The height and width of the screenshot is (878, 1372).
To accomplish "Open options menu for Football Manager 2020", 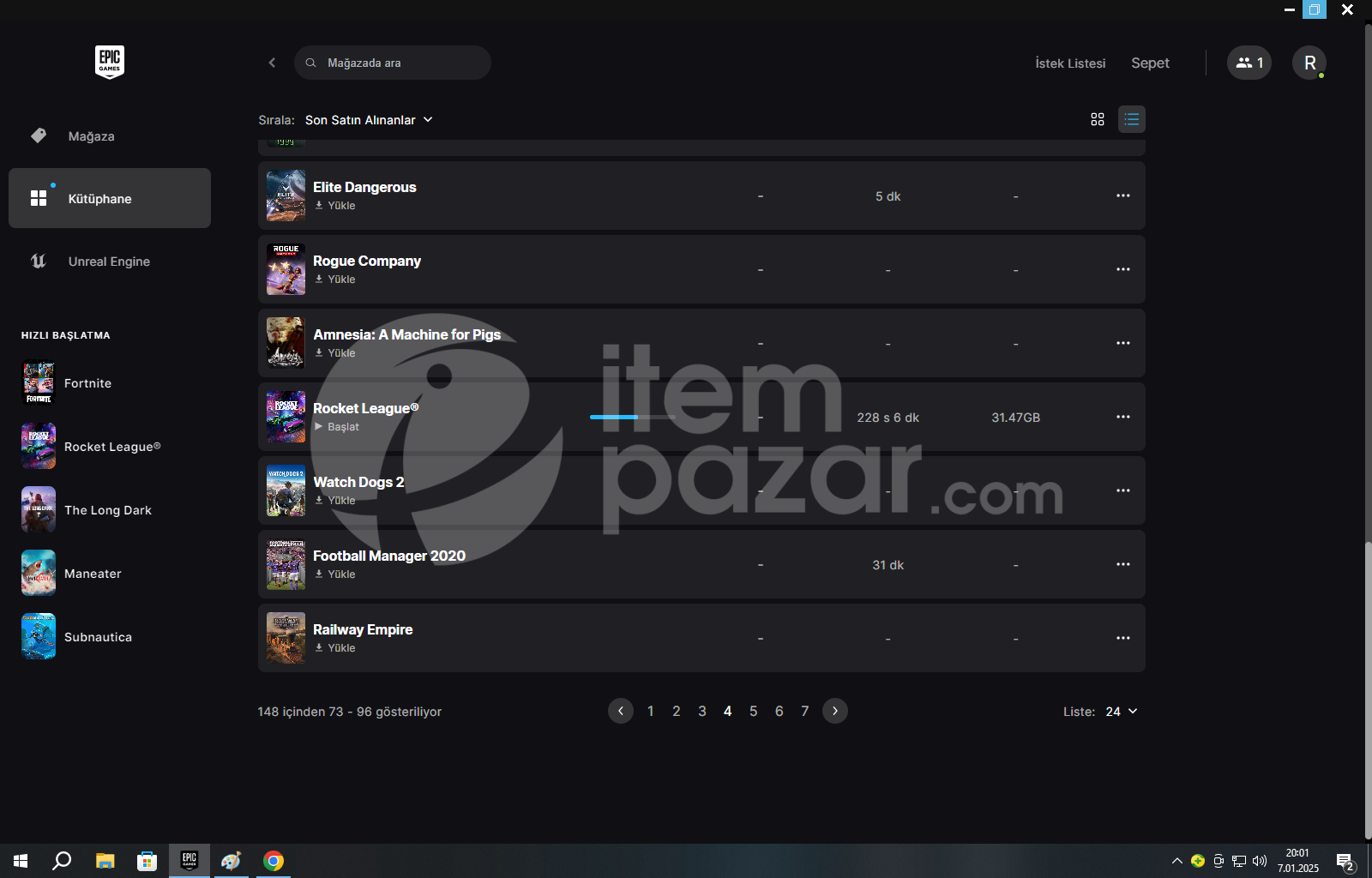I will point(1123,564).
